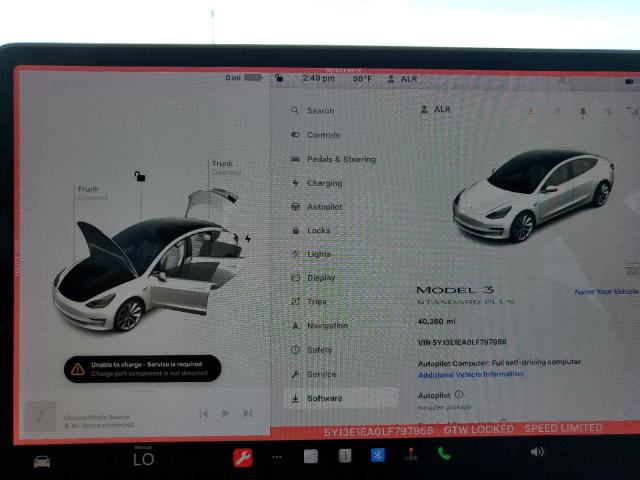
Task: Tap the Navigation arrow icon
Action: (x=296, y=325)
